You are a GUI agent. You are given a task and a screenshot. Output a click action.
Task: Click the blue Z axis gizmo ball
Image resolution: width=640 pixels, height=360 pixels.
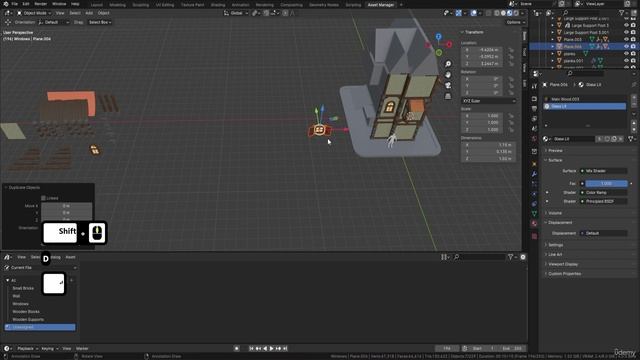coord(438,37)
